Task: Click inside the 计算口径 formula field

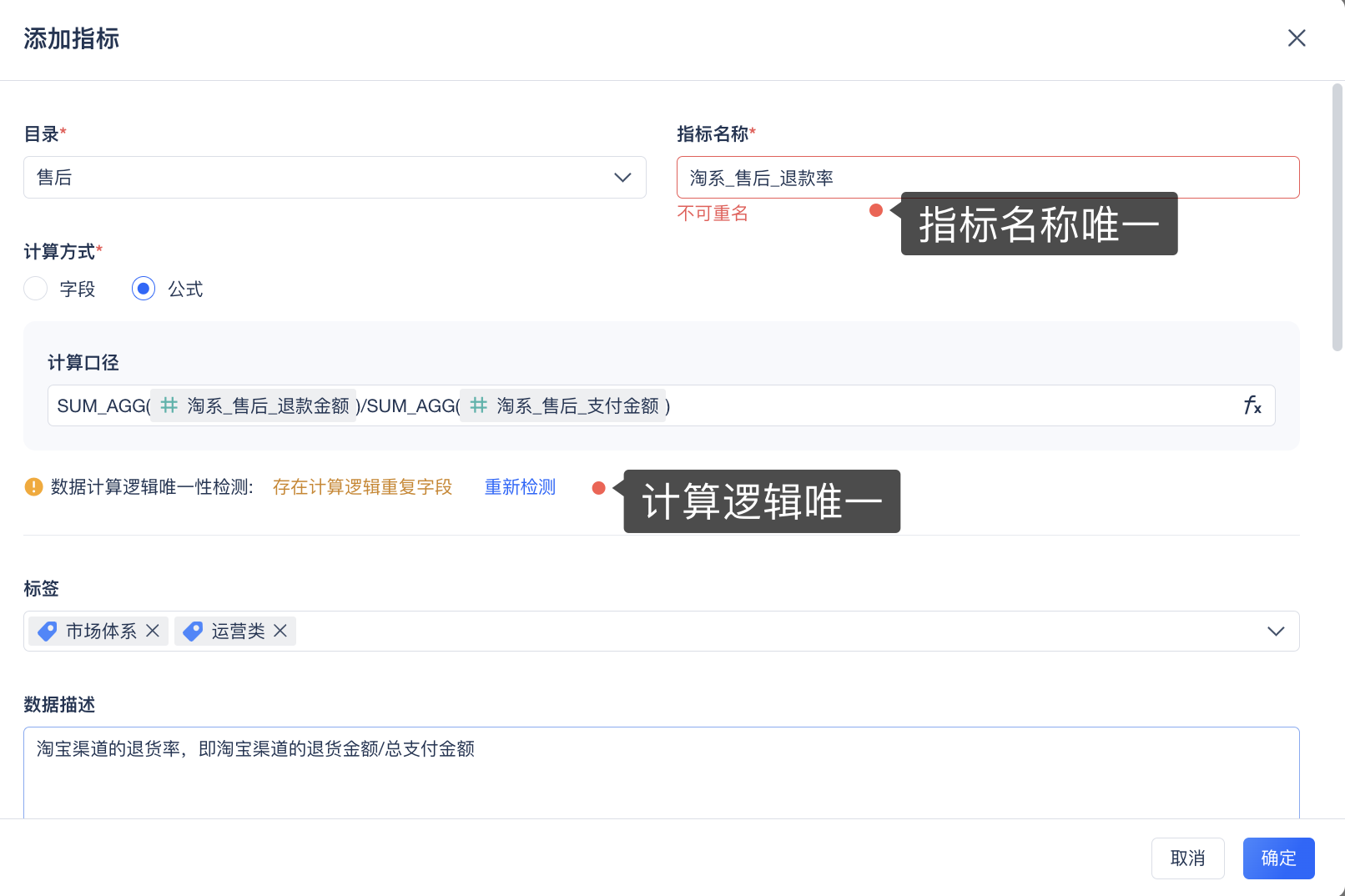Action: (x=661, y=405)
